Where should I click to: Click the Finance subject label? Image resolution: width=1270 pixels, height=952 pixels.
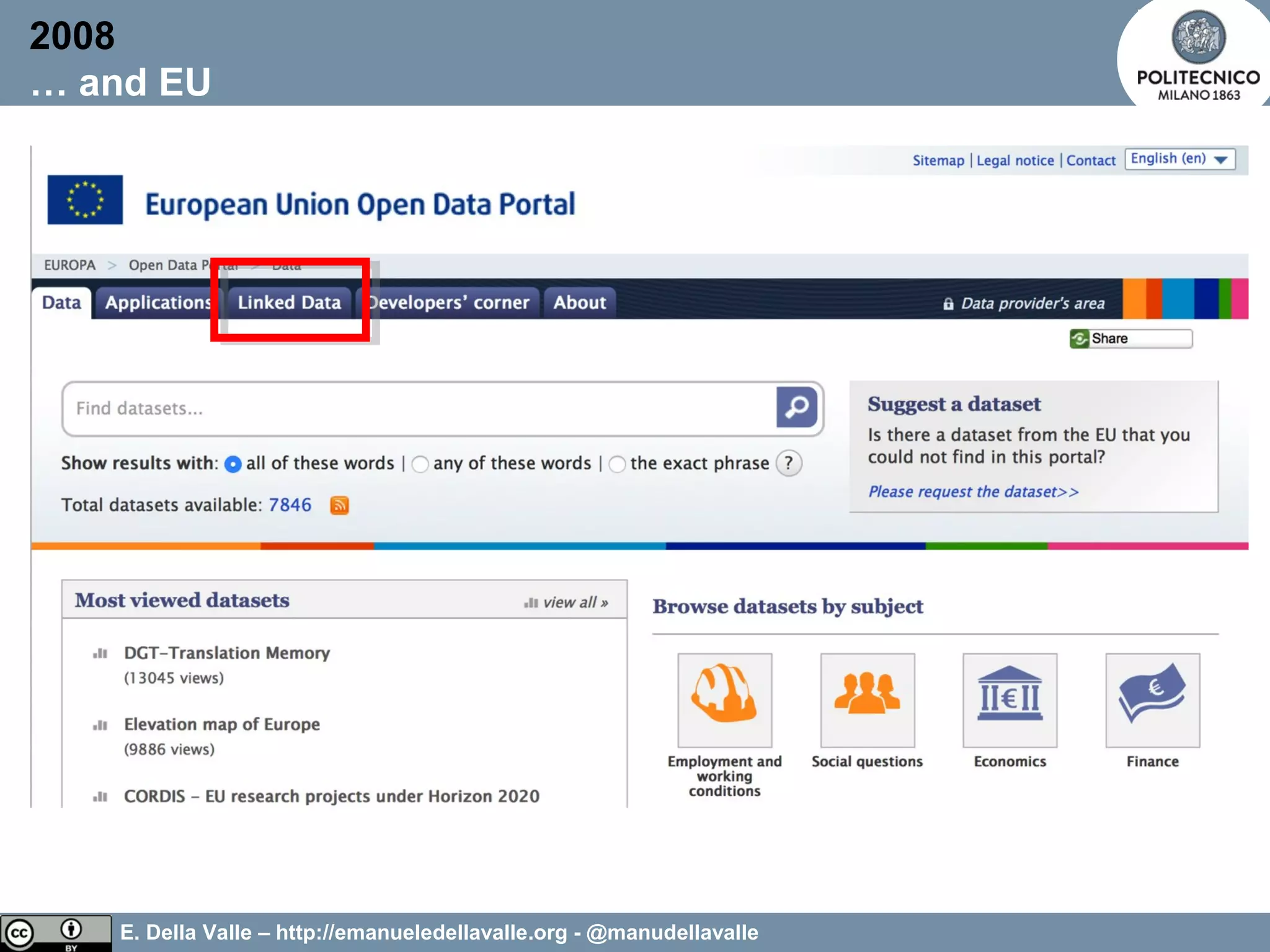point(1152,762)
